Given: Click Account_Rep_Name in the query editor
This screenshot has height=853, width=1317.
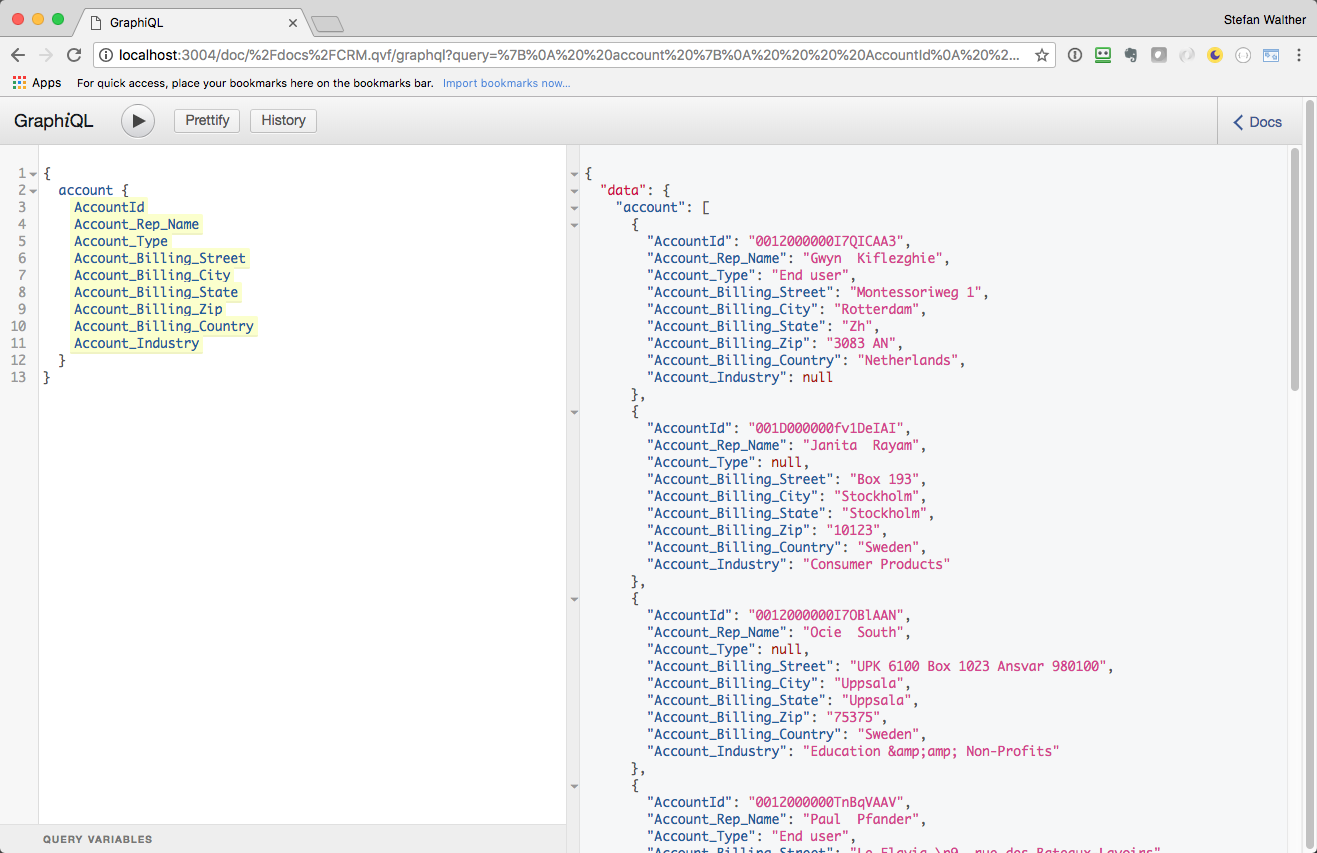Looking at the screenshot, I should point(136,224).
